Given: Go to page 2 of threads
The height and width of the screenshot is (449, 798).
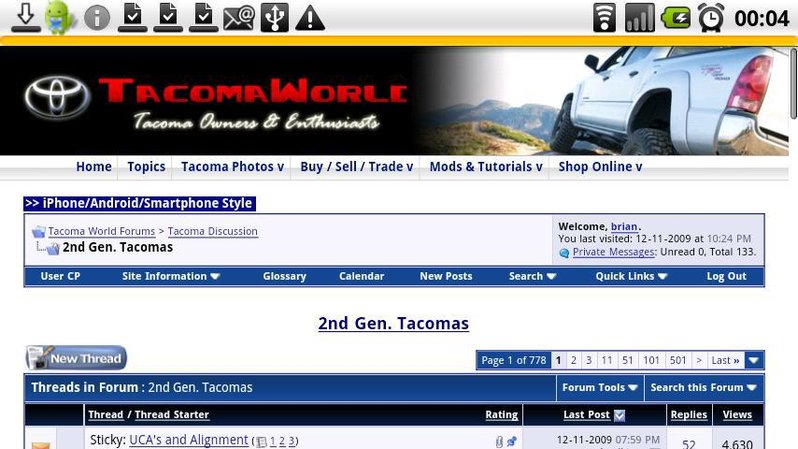Looking at the screenshot, I should click(x=574, y=360).
